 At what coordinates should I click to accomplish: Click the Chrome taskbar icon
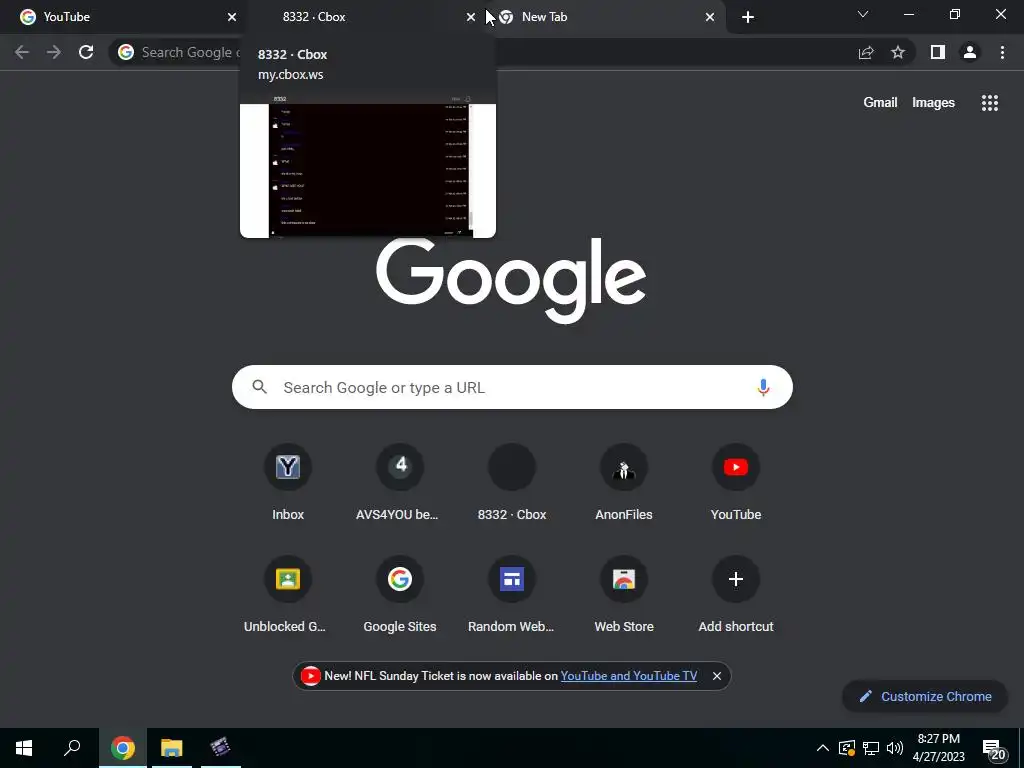pos(123,748)
